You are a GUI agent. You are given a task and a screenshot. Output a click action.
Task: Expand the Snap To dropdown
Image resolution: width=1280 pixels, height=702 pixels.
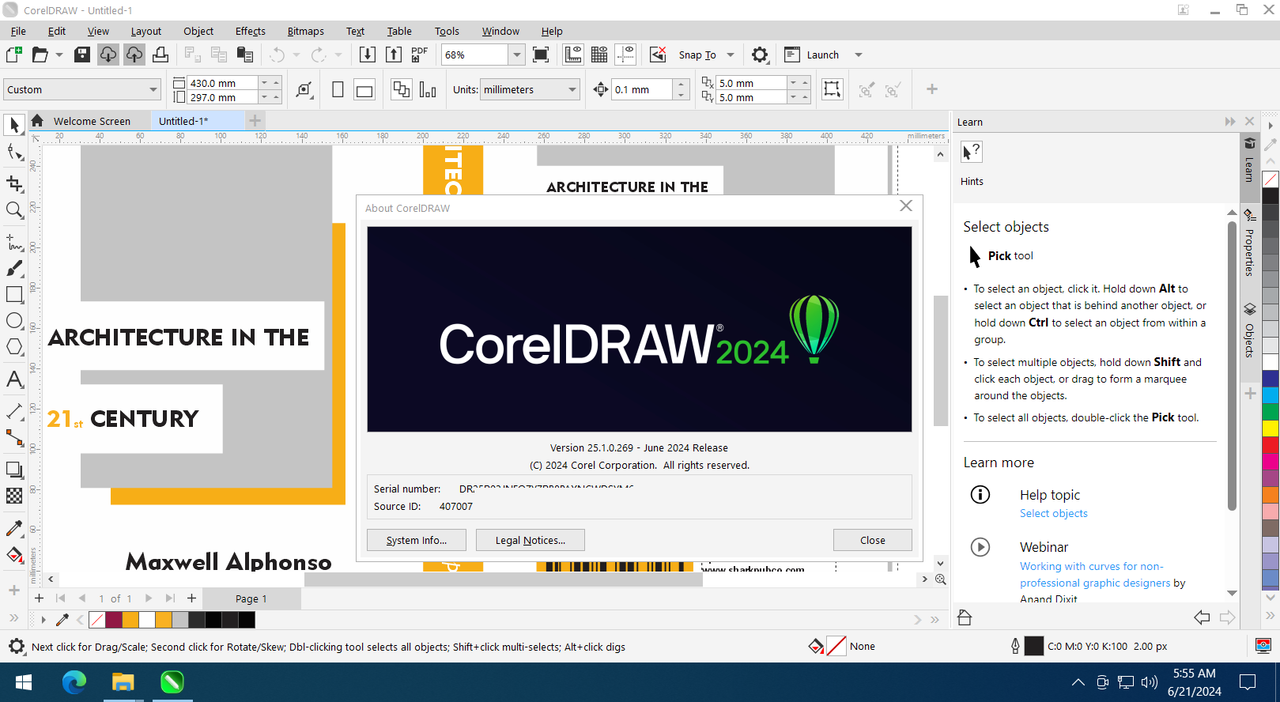(730, 55)
